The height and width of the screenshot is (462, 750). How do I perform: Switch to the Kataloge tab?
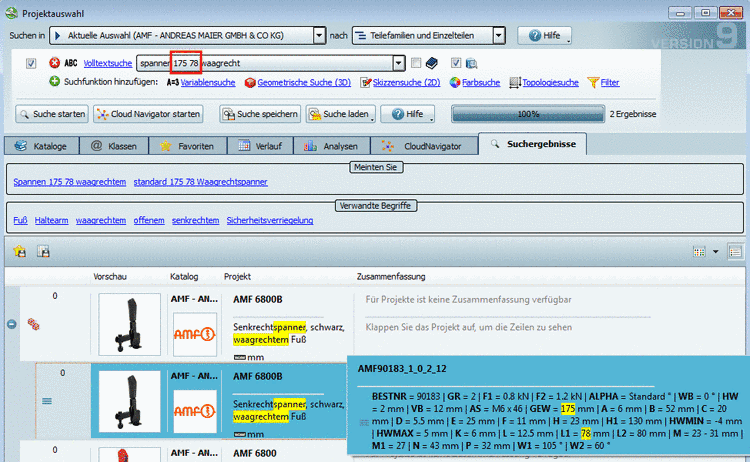click(42, 146)
